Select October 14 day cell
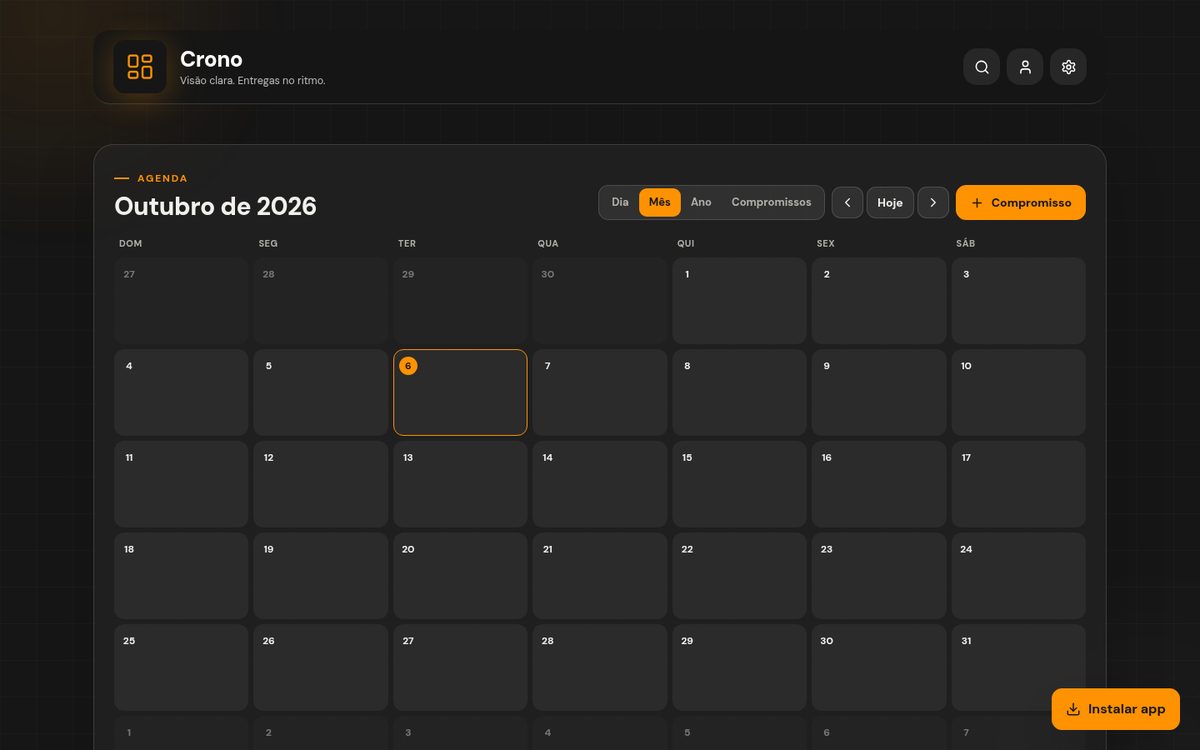This screenshot has width=1200, height=750. click(x=600, y=484)
